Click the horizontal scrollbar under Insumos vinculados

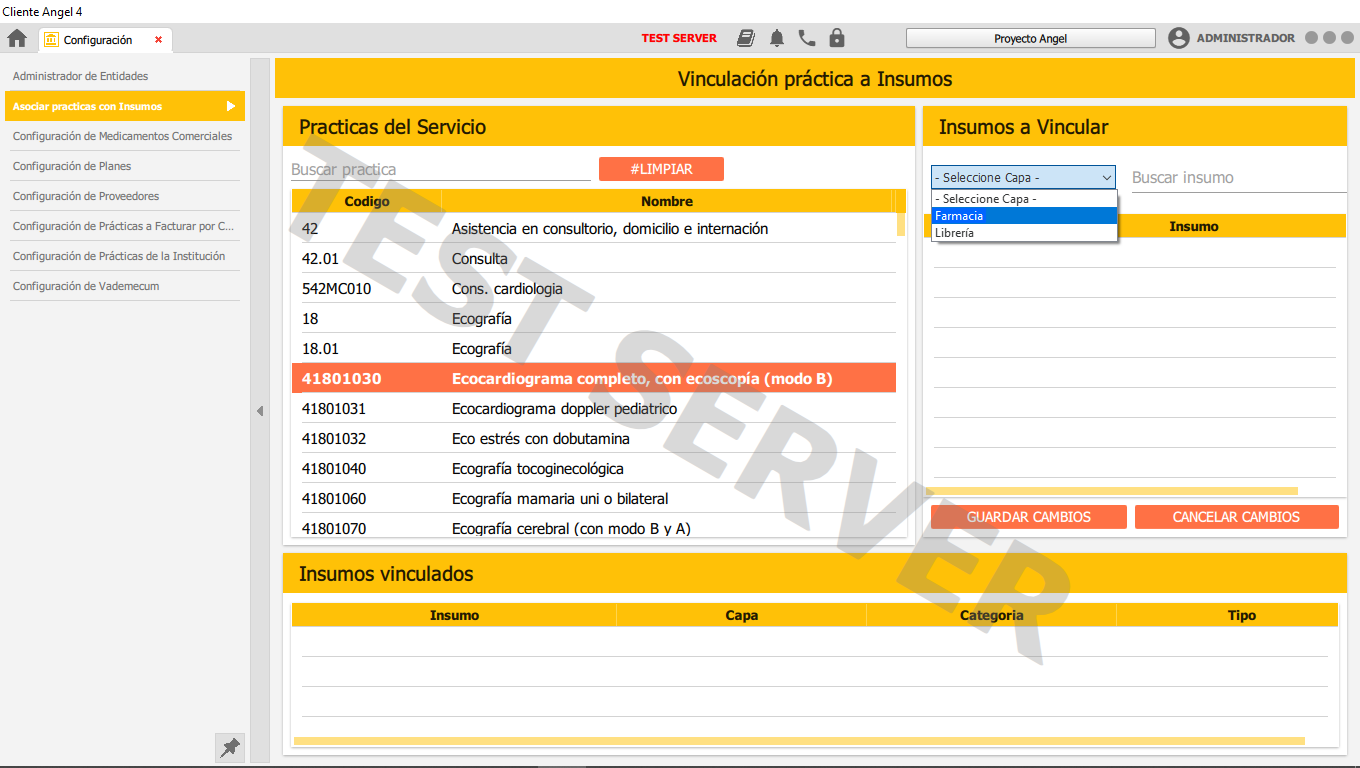(x=798, y=741)
